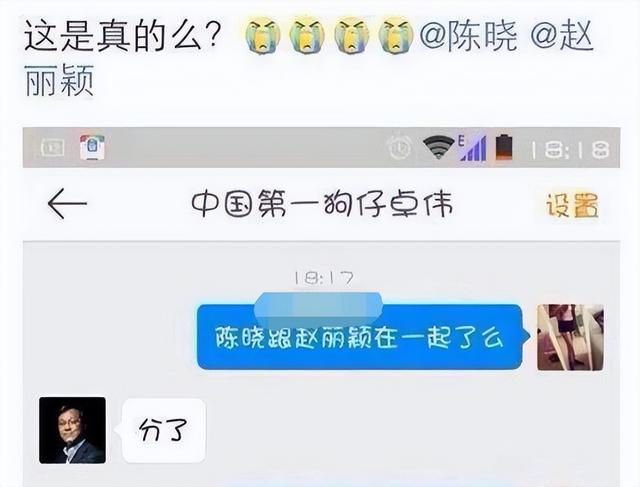The image size is (640, 487).
Task: Select the blue message 陈晓跟赵丽颖在一起了么
Action: (360, 337)
